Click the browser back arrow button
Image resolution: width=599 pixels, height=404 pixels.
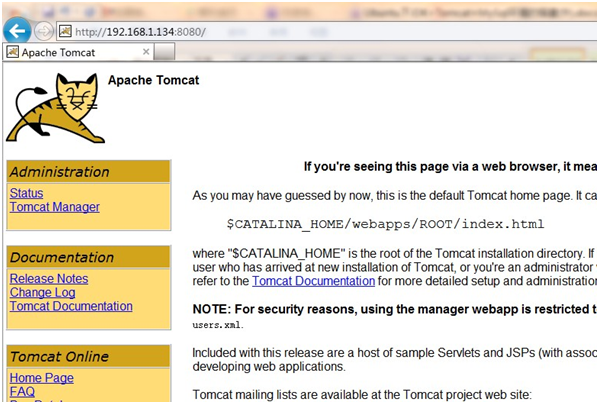coord(17,31)
